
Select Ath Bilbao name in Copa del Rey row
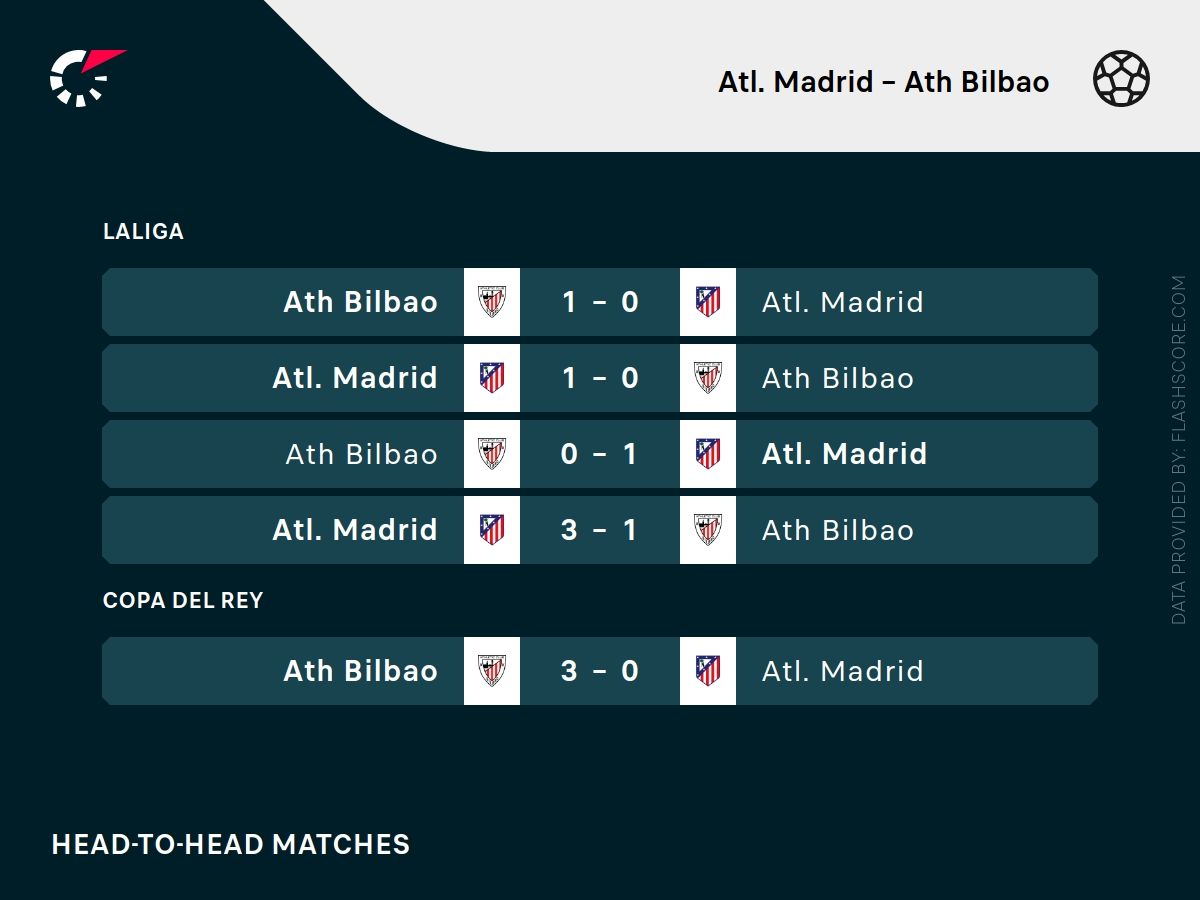(360, 671)
